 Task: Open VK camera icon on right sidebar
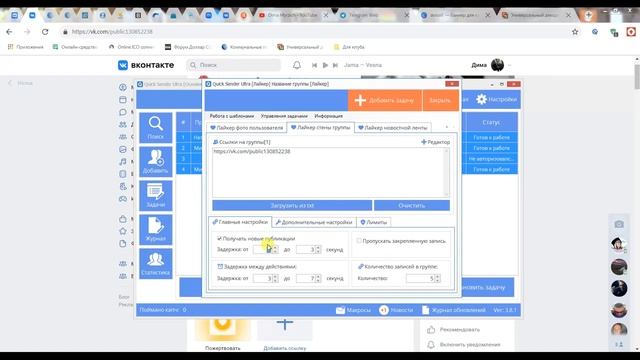(x=619, y=224)
